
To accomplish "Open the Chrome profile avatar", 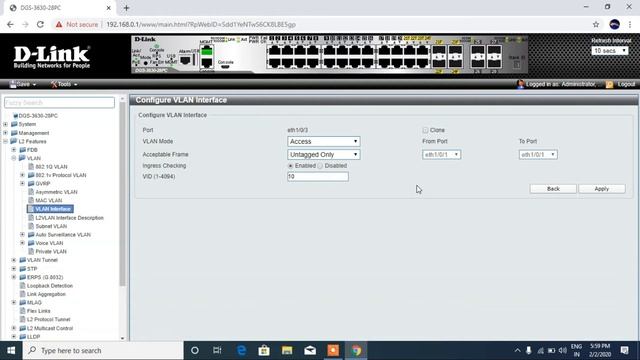I will click(614, 24).
